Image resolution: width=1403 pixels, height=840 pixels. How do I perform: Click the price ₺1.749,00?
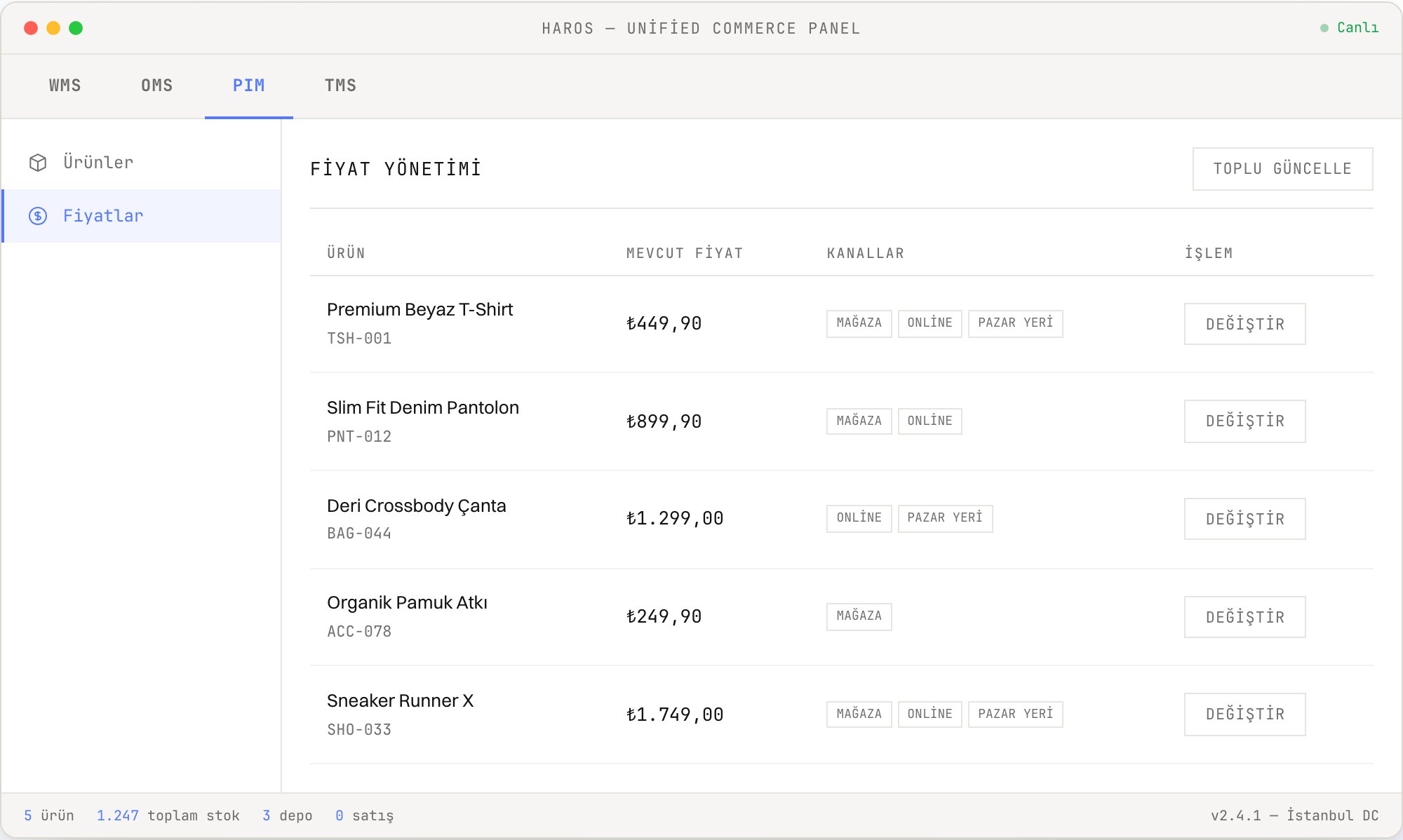pos(675,714)
